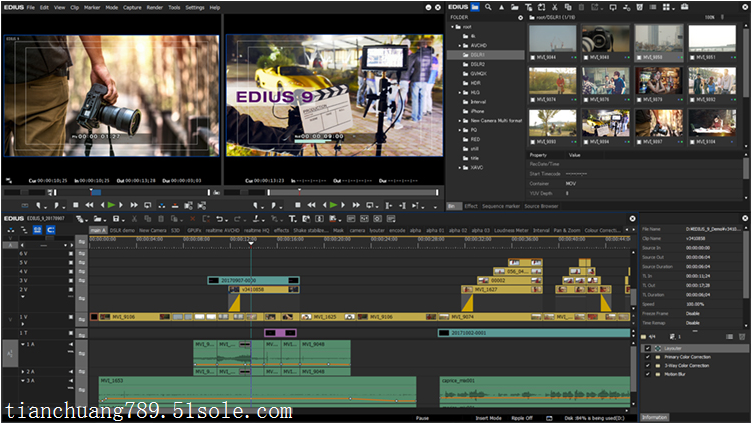The image size is (752, 423).
Task: Click Fast Forward in the player monitor
Action: click(x=134, y=205)
